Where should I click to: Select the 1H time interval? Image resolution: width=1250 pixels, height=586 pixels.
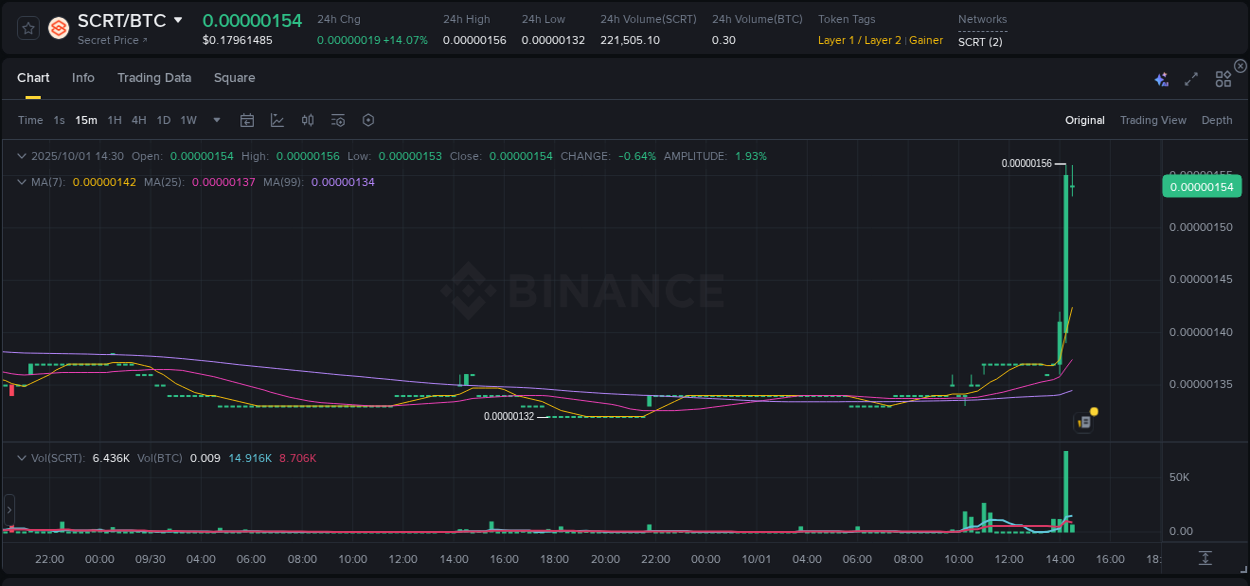click(113, 120)
